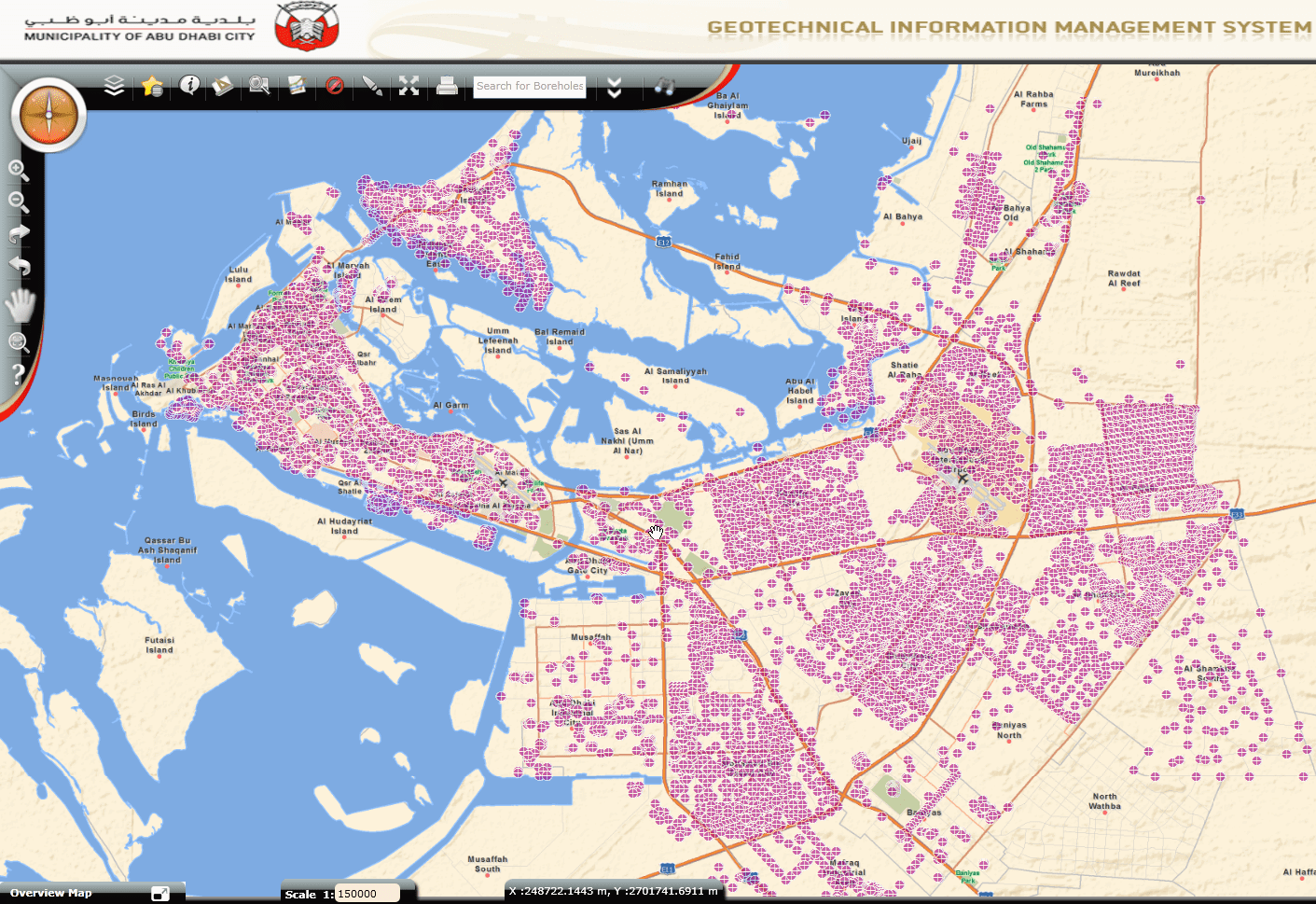Click the zoom in magnifier tool
This screenshot has height=904, width=1316.
pyautogui.click(x=18, y=170)
